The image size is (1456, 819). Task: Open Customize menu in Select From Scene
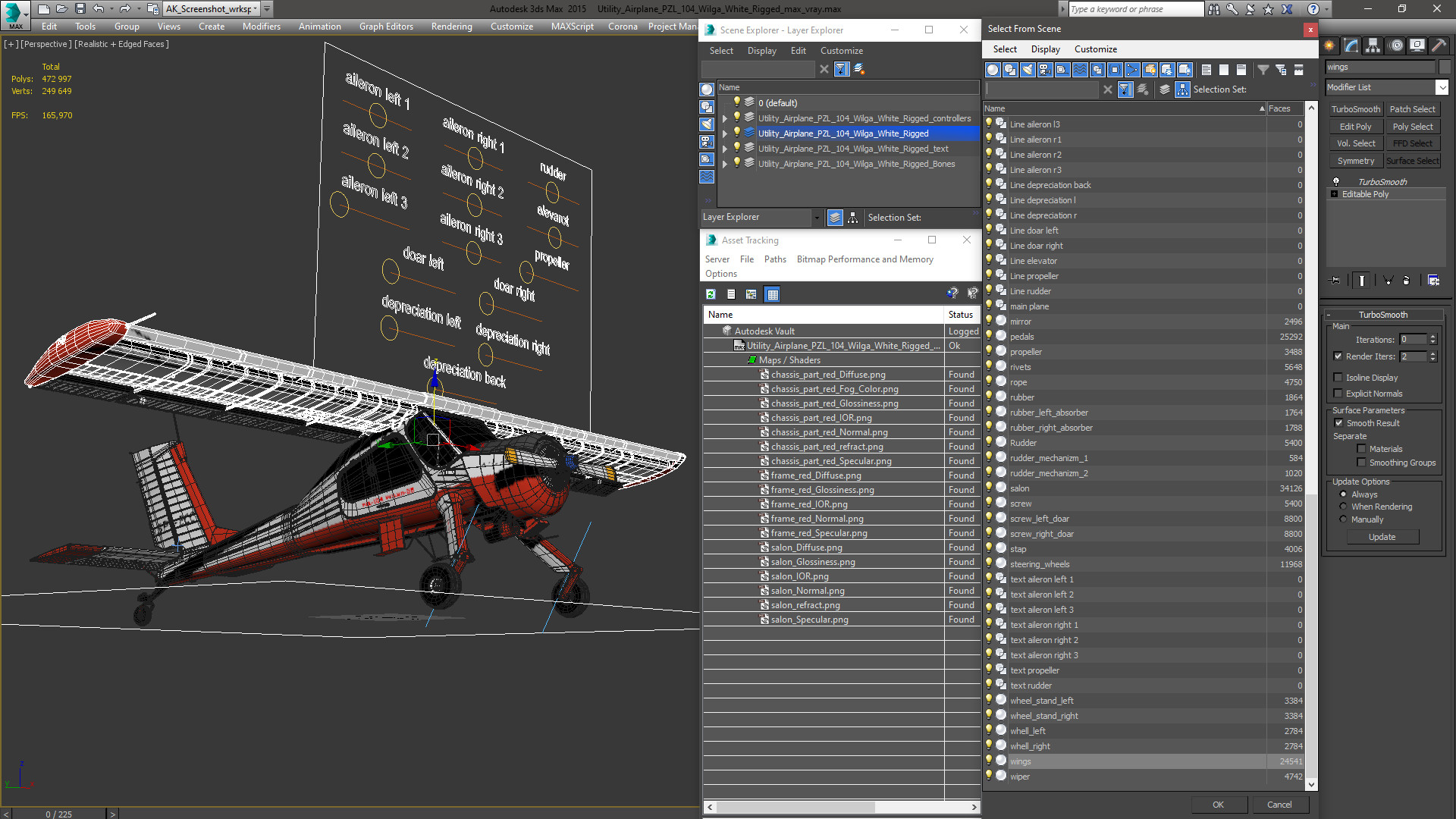click(x=1095, y=49)
